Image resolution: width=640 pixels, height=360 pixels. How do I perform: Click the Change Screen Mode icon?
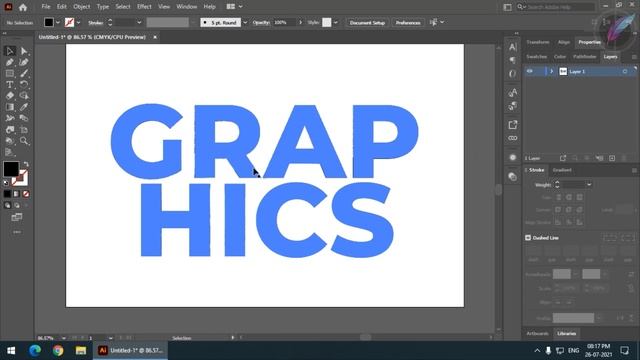(x=17, y=218)
